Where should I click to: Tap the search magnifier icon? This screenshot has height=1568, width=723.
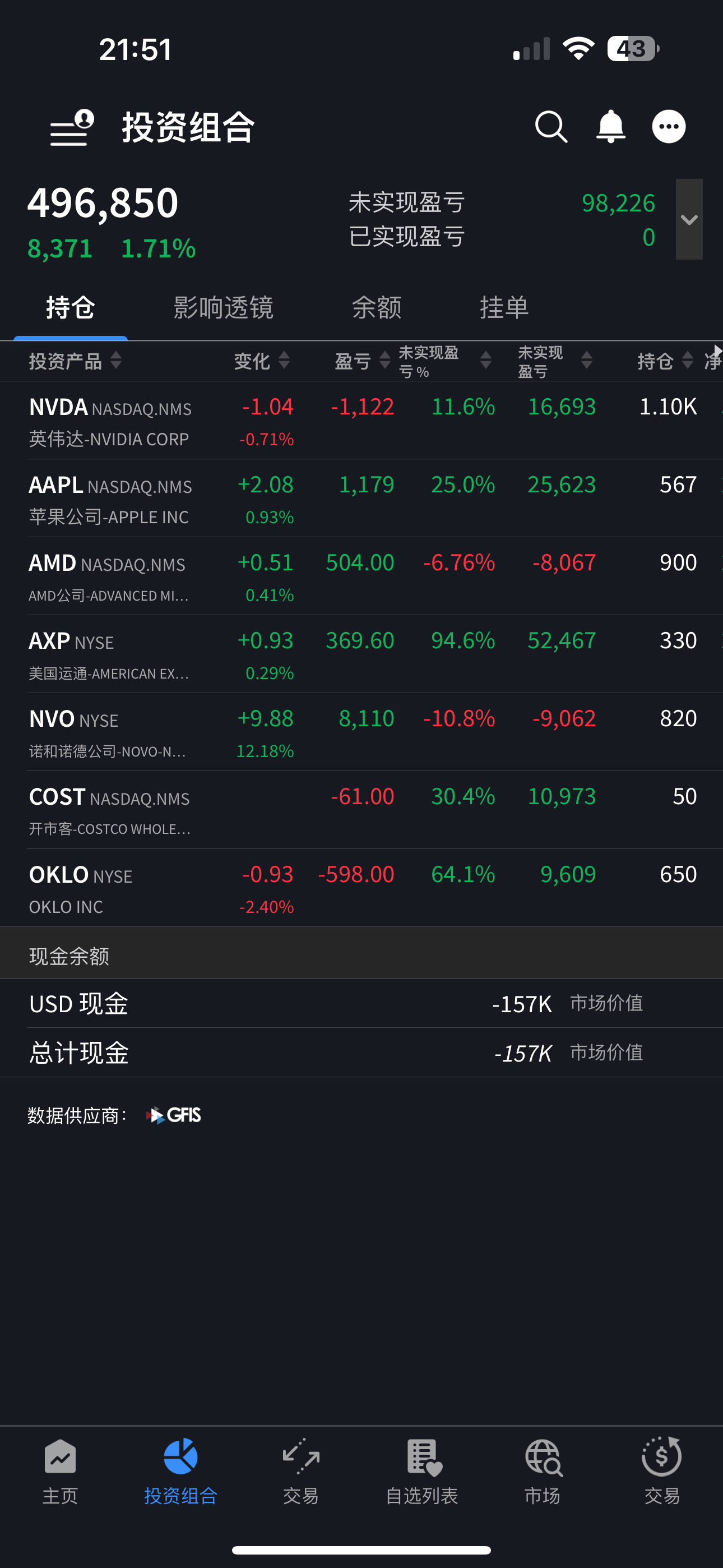click(x=551, y=127)
